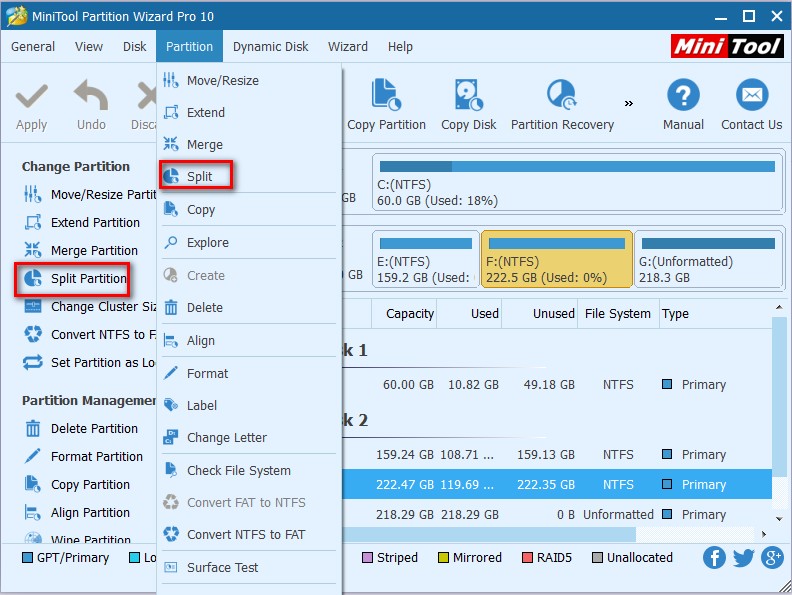The height and width of the screenshot is (595, 792).
Task: Expand the toolbar overflow chevron
Action: point(628,104)
